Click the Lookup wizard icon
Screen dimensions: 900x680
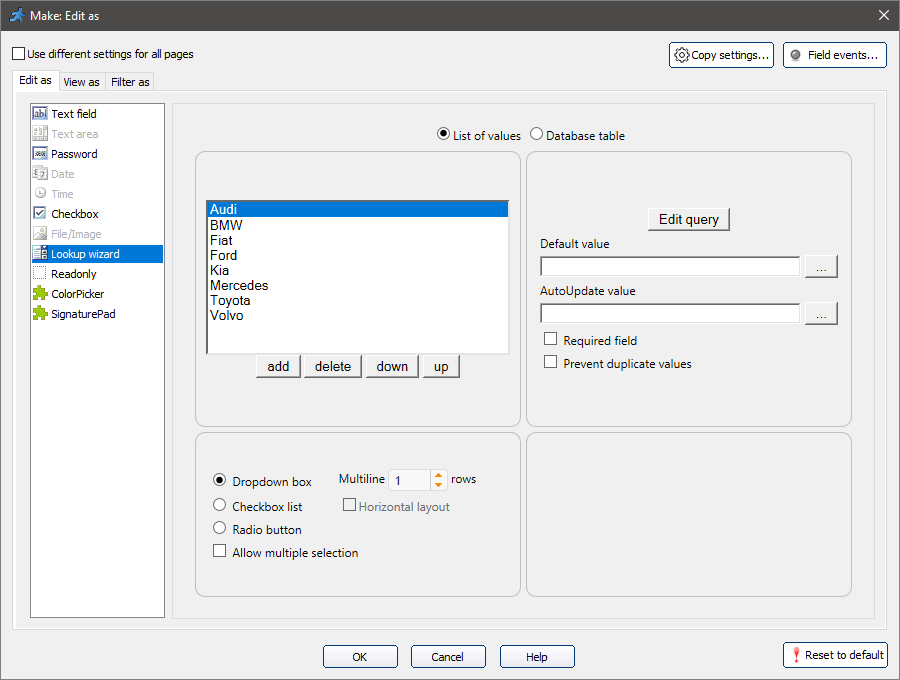click(40, 253)
